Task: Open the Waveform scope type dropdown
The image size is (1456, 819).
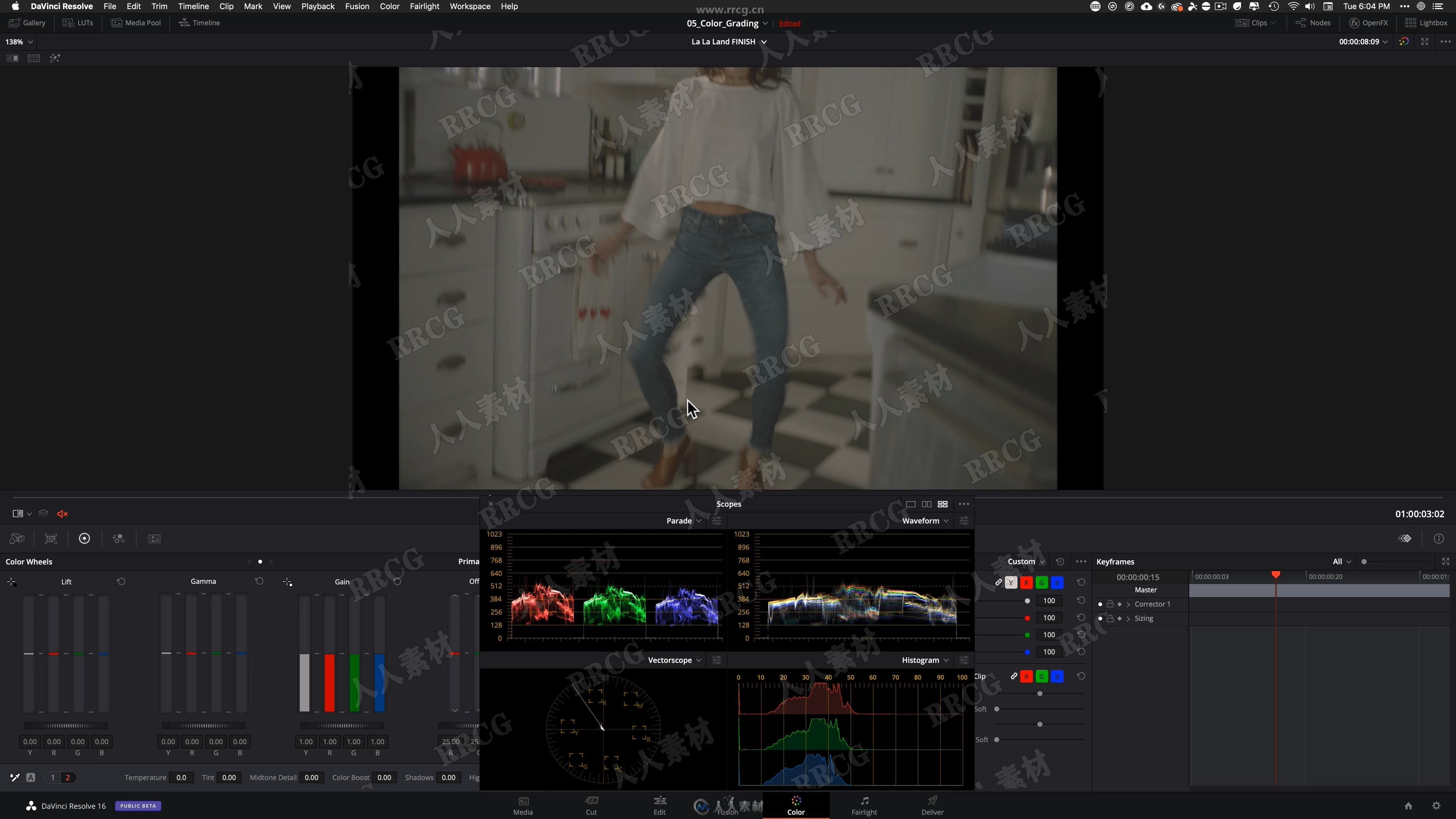Action: click(925, 521)
